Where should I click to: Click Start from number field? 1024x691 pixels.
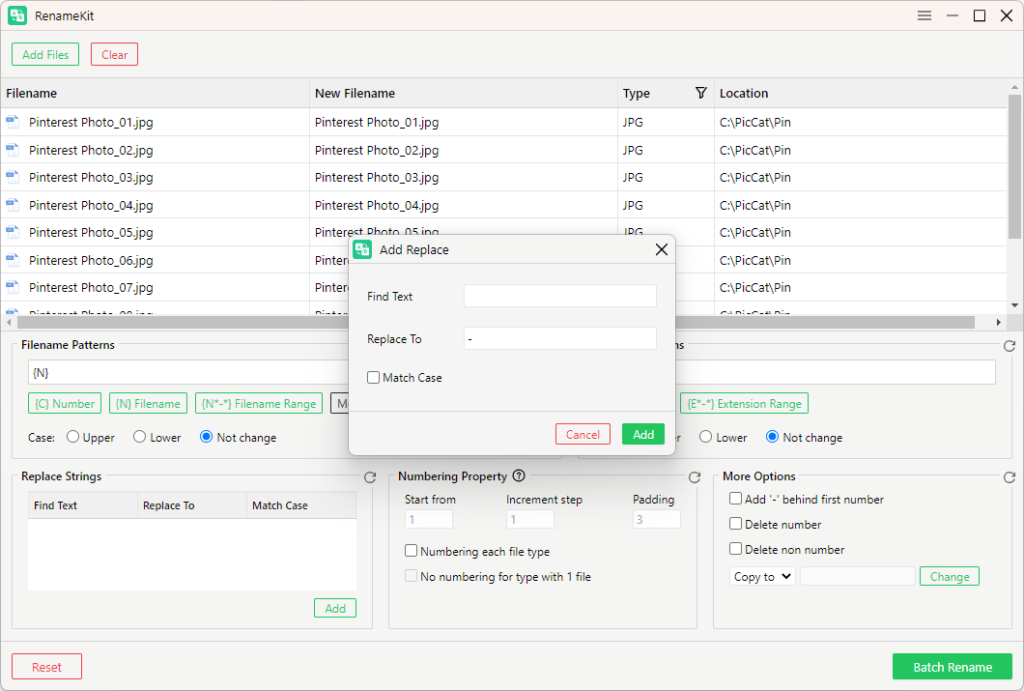[428, 519]
